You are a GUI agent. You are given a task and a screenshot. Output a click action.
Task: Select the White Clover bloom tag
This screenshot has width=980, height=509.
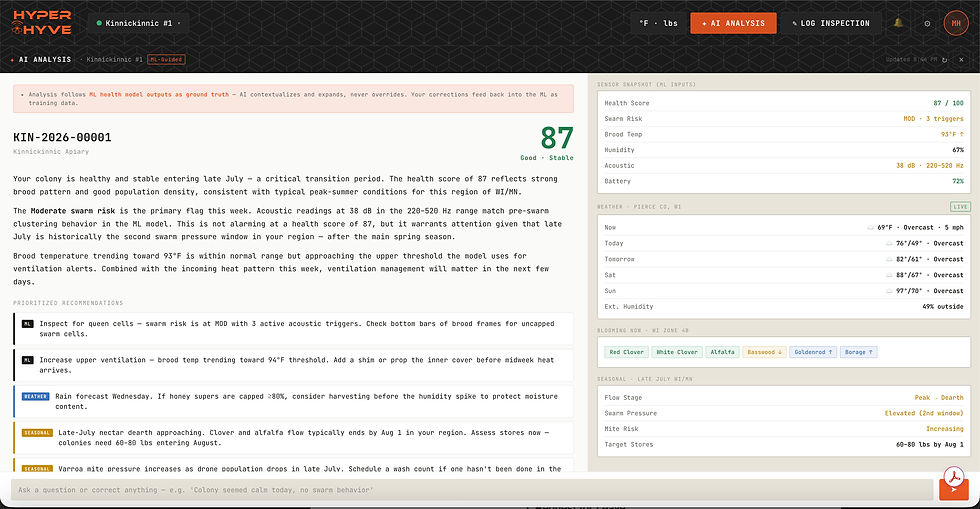pos(677,352)
